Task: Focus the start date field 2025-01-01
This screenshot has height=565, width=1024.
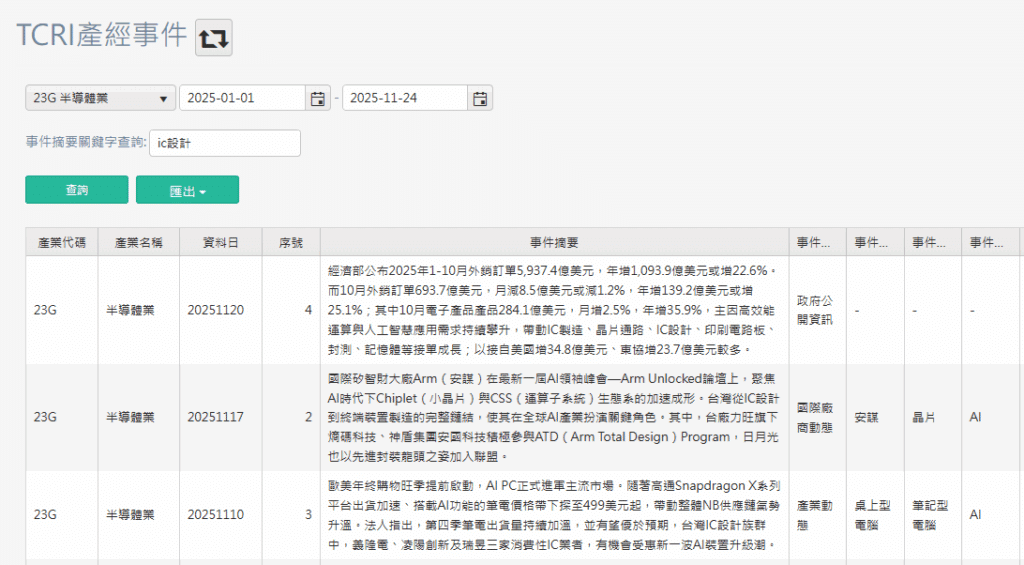Action: 242,98
